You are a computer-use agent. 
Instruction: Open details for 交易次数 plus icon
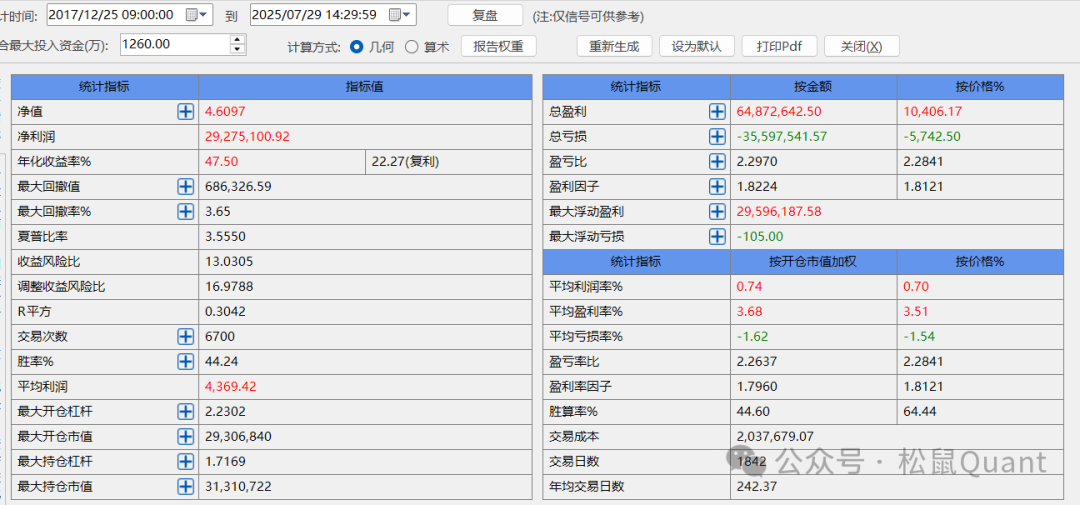185,337
